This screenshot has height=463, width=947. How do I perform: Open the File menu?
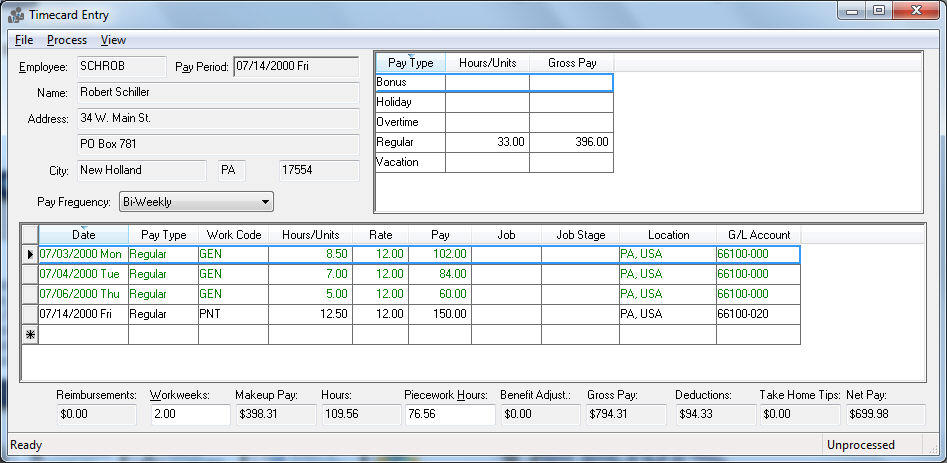(x=24, y=40)
